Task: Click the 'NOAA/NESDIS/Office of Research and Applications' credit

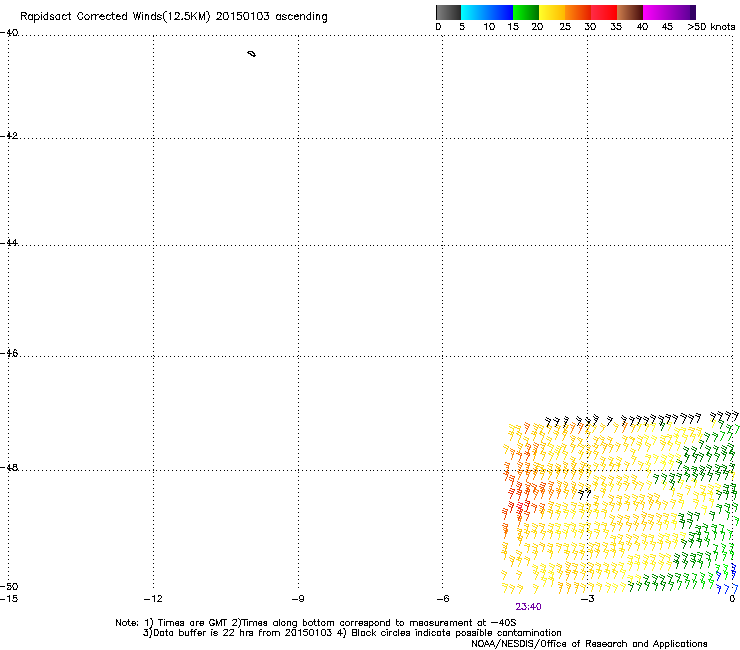Action: click(x=589, y=643)
